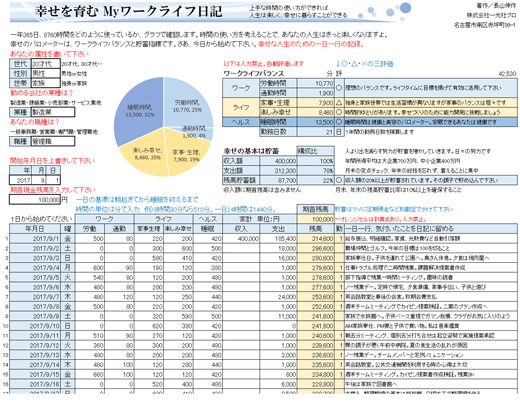
Task: Click the ヘルス category cell in balance table
Action: point(241,122)
